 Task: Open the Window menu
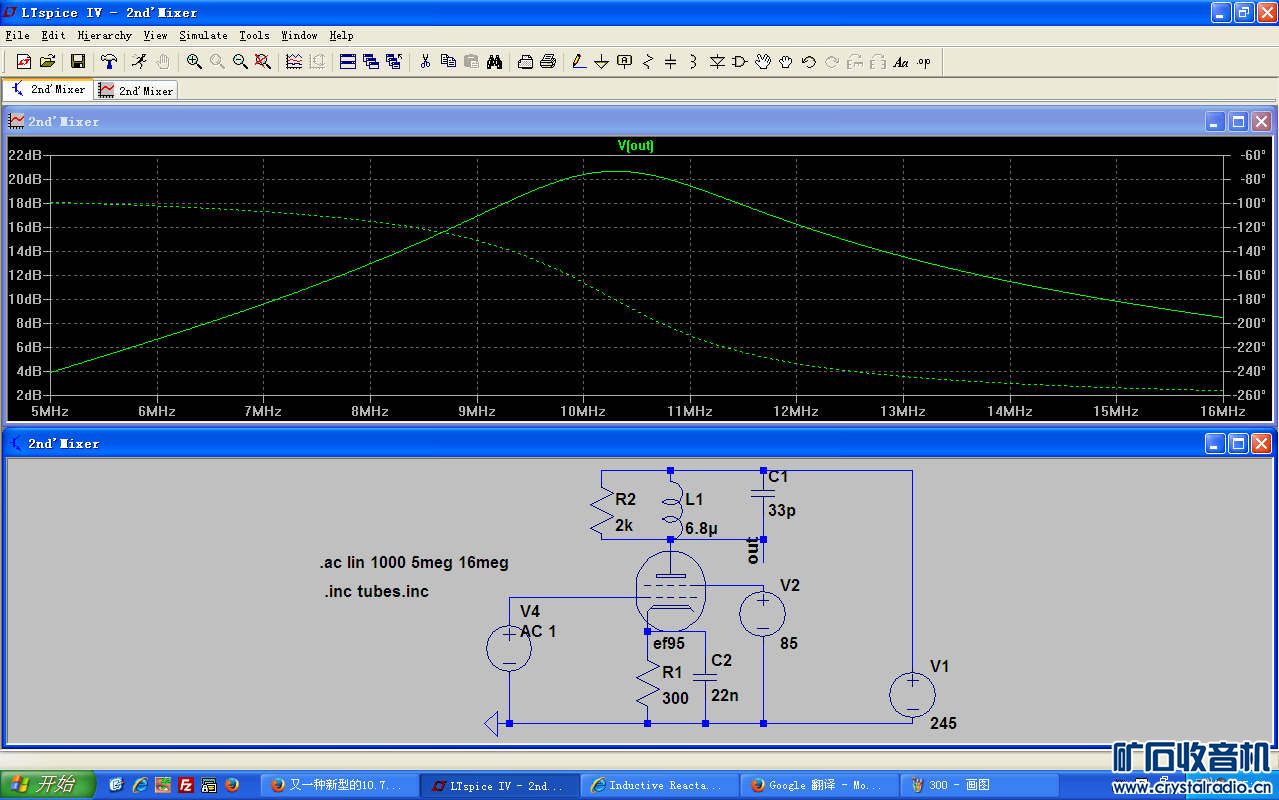click(299, 35)
